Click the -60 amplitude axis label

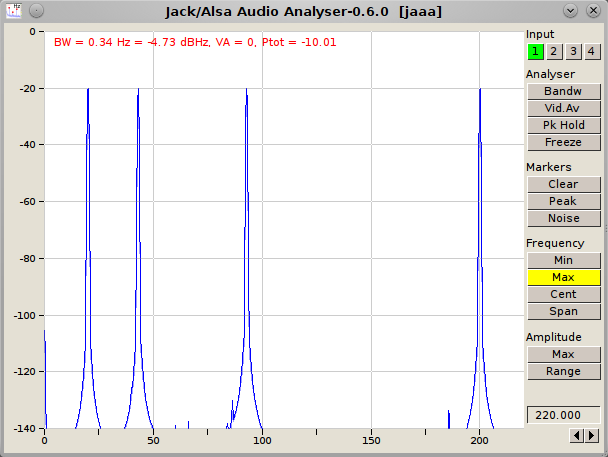pyautogui.click(x=29, y=202)
